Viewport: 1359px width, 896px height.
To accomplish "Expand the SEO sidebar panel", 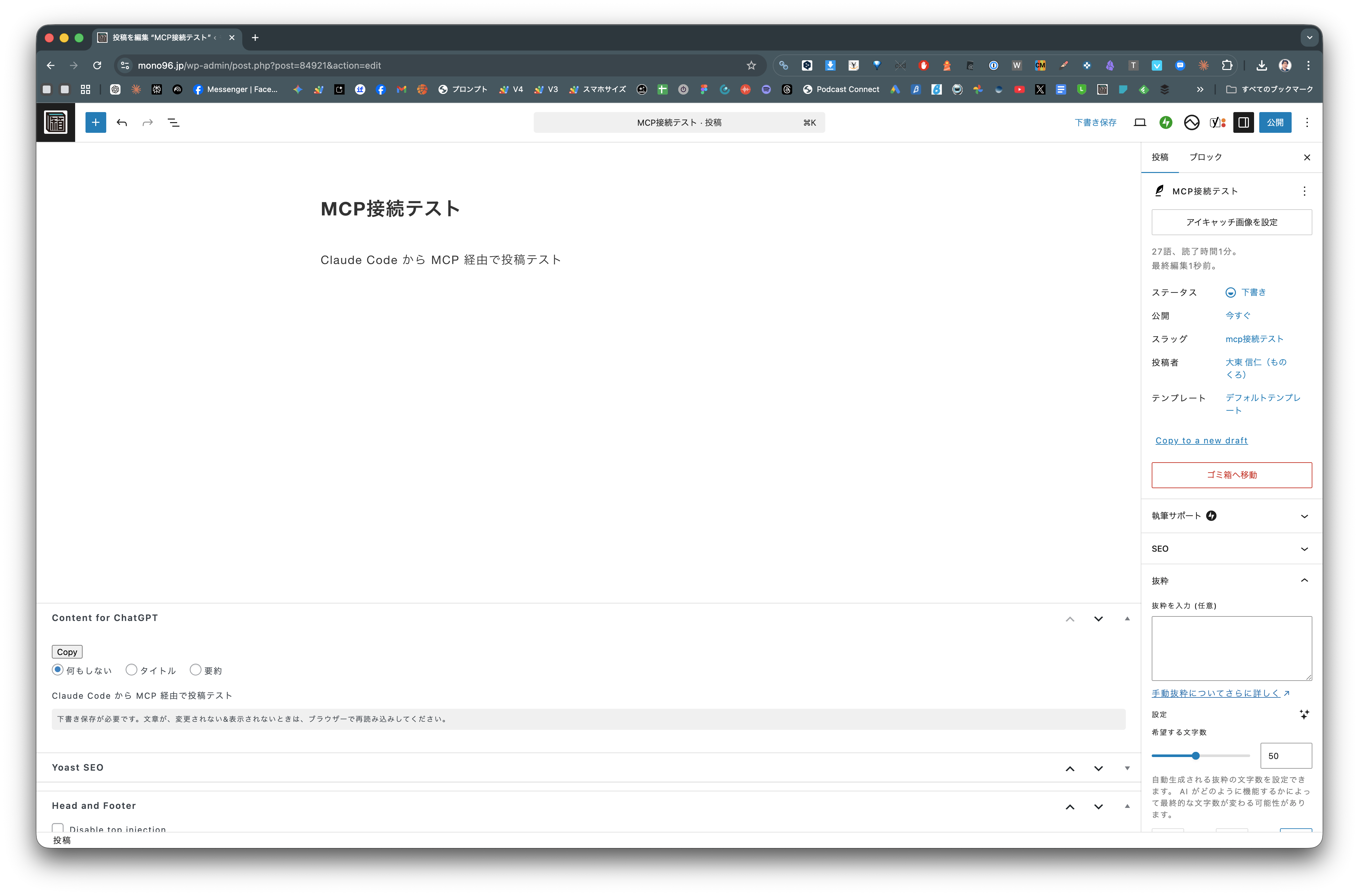I will (x=1231, y=548).
